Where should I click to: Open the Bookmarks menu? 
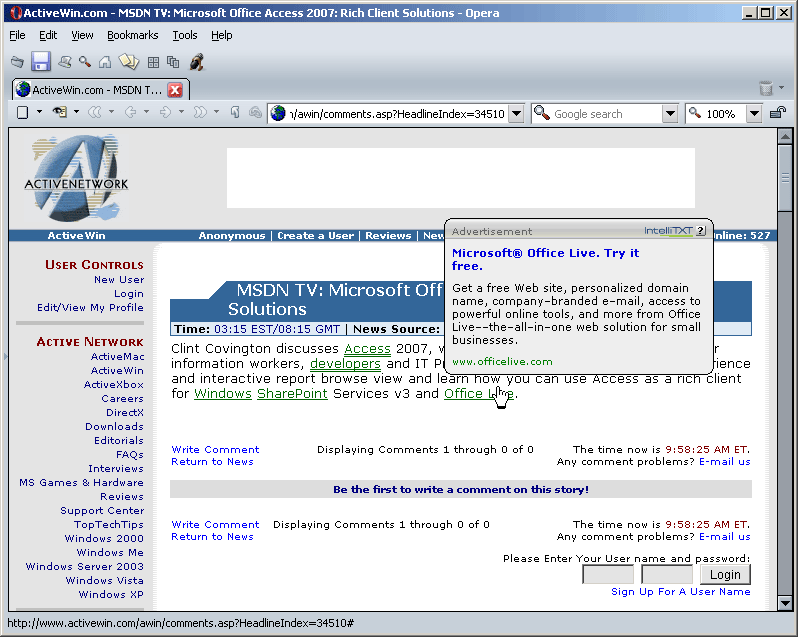point(132,35)
